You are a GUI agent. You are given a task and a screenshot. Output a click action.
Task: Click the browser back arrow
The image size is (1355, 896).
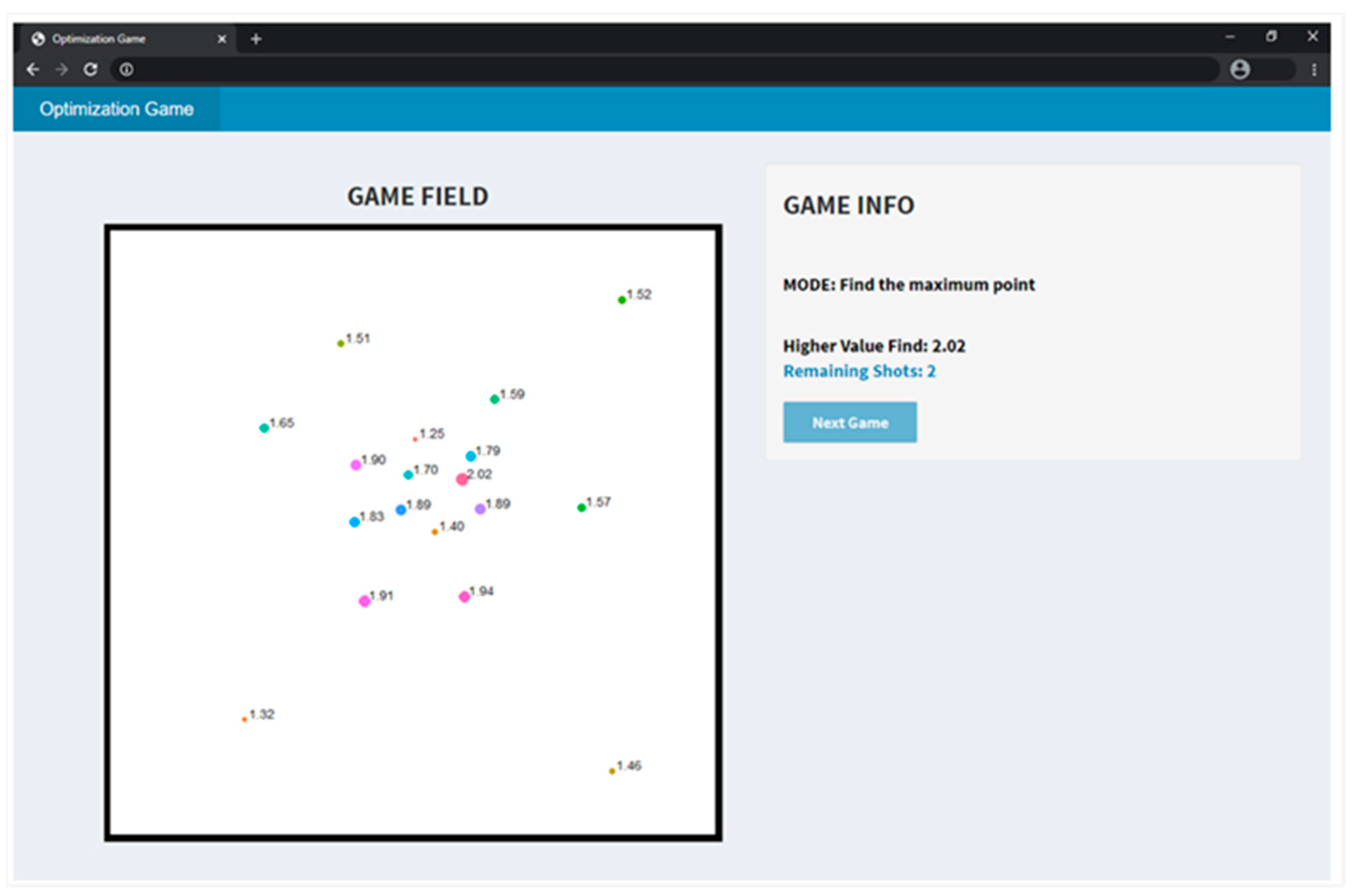[x=32, y=70]
